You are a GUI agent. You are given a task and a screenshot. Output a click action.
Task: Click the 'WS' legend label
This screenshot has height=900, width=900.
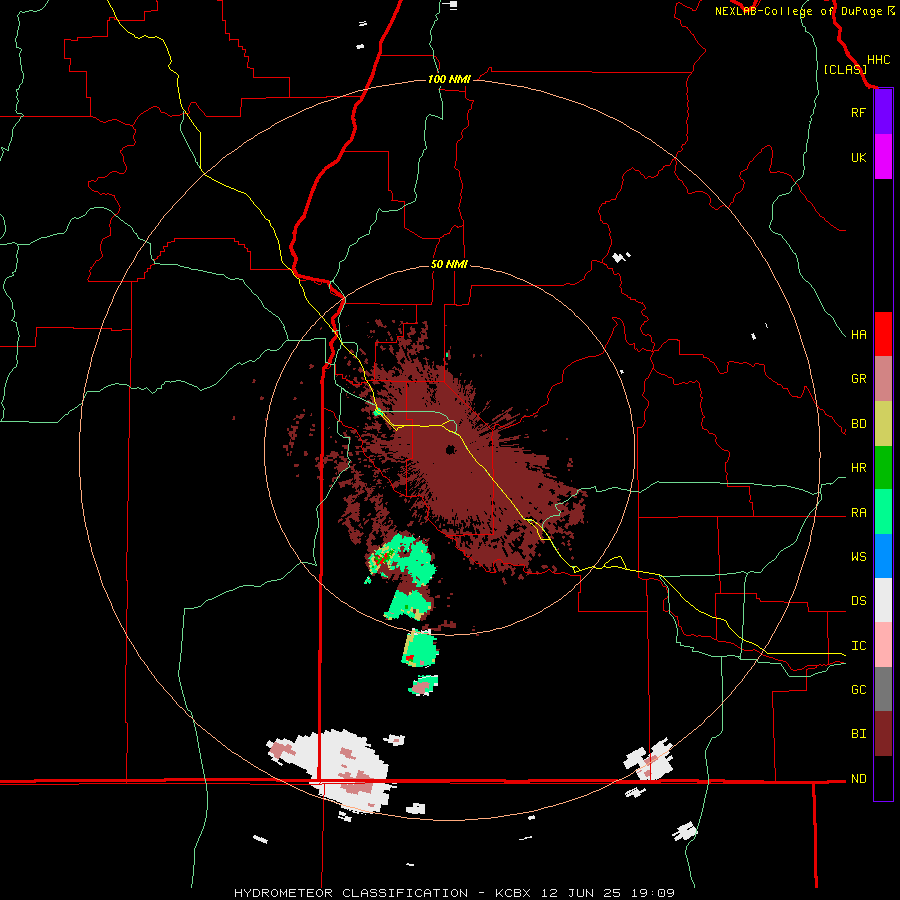pos(858,556)
